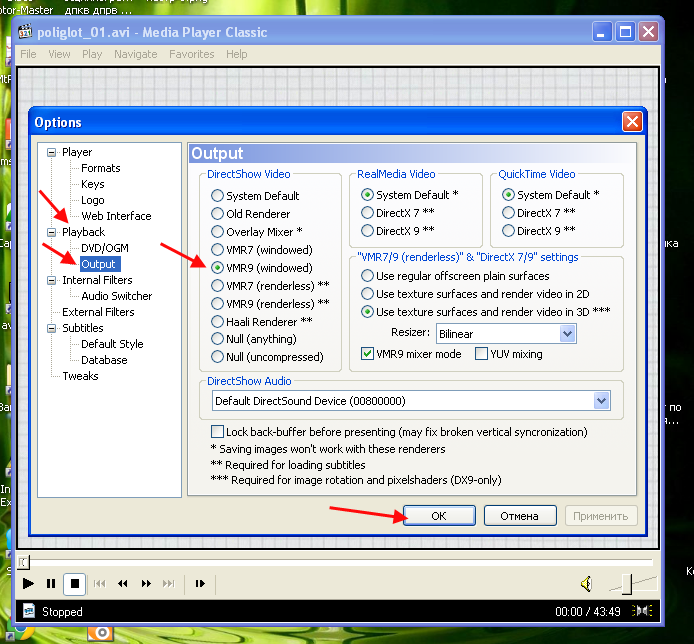The width and height of the screenshot is (694, 644).
Task: Open Web Interface settings page
Action: 116,216
